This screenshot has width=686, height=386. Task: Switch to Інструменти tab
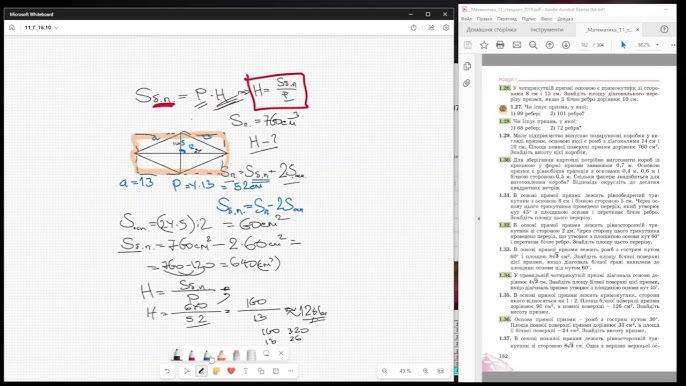tap(546, 30)
